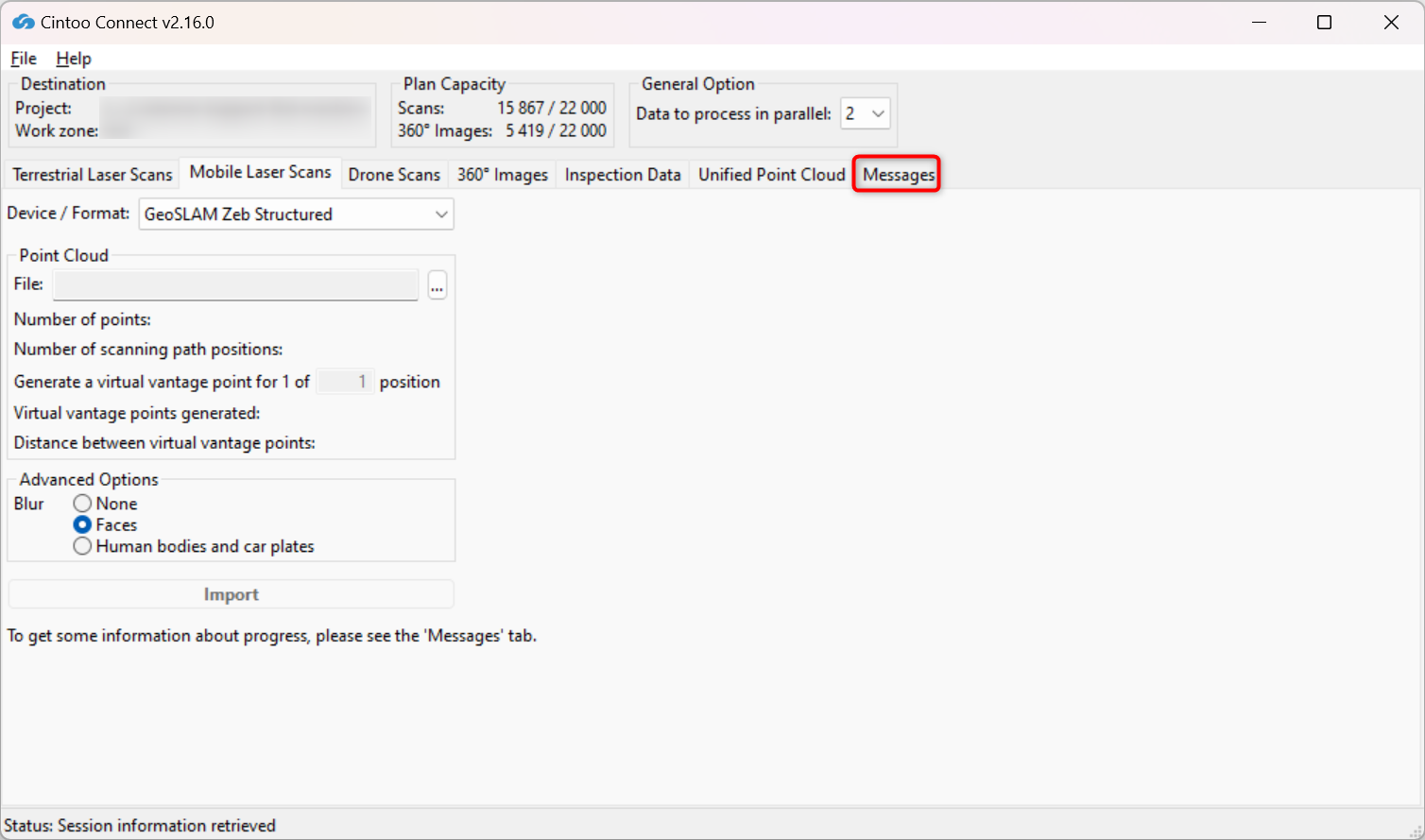Click the Import button
The width and height of the screenshot is (1425, 840).
[x=232, y=594]
